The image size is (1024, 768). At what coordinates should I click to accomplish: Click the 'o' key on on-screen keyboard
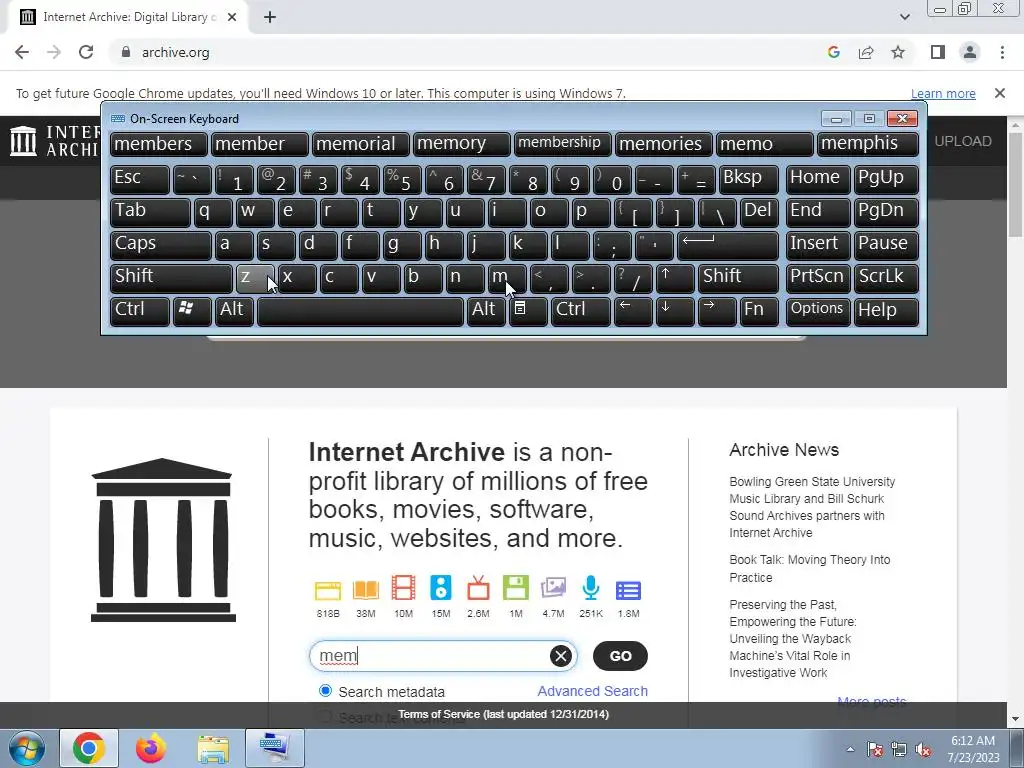[x=549, y=212]
